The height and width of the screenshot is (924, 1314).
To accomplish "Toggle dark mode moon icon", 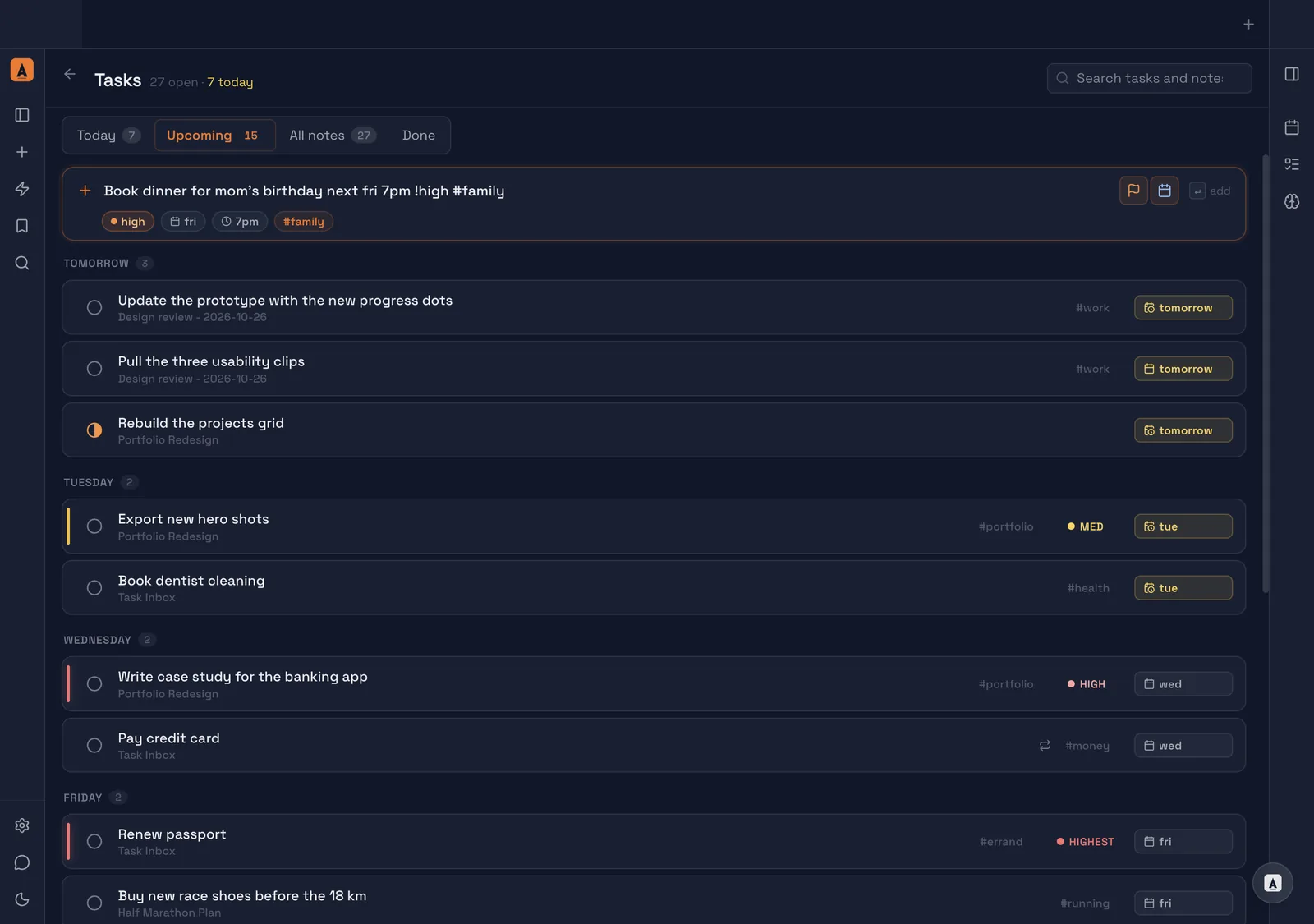I will (x=22, y=899).
